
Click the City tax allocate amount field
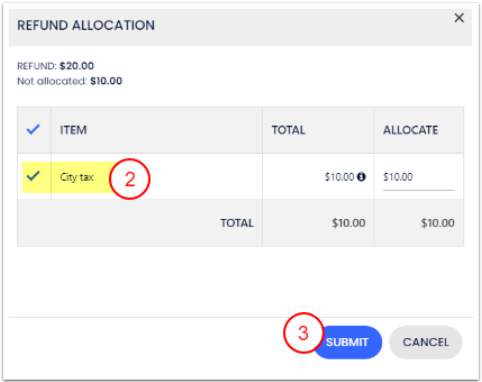(419, 178)
